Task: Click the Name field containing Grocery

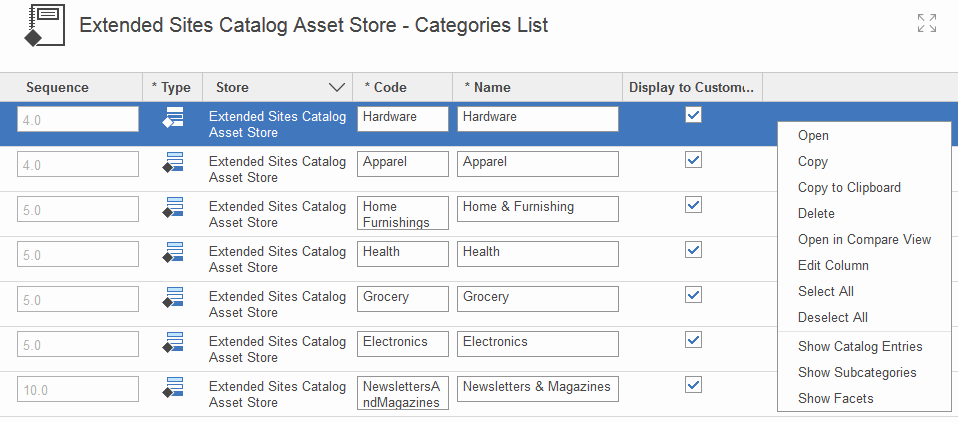Action: [x=538, y=298]
